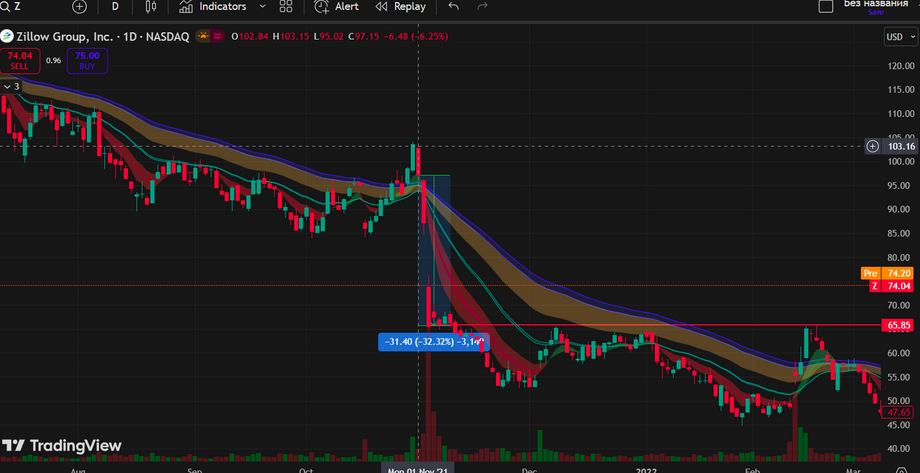Click the add symbol plus icon
920x473 pixels.
coord(80,6)
